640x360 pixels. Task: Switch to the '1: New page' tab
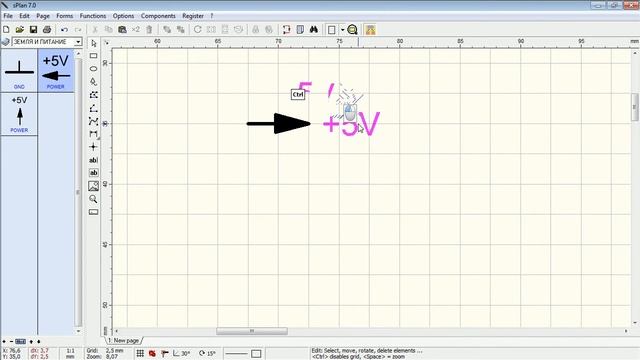tap(124, 340)
